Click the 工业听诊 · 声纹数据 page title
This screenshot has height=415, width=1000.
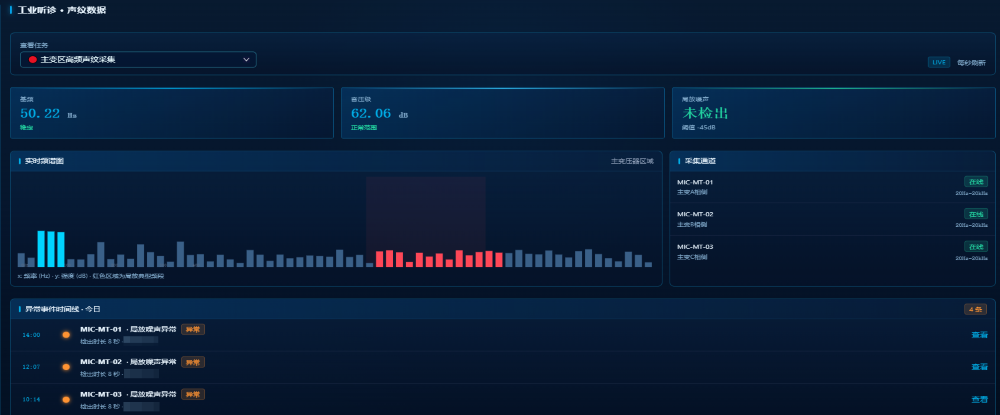tap(62, 10)
